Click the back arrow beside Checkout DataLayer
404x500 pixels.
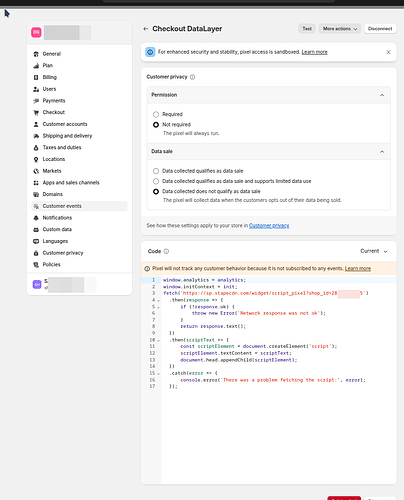(x=145, y=29)
